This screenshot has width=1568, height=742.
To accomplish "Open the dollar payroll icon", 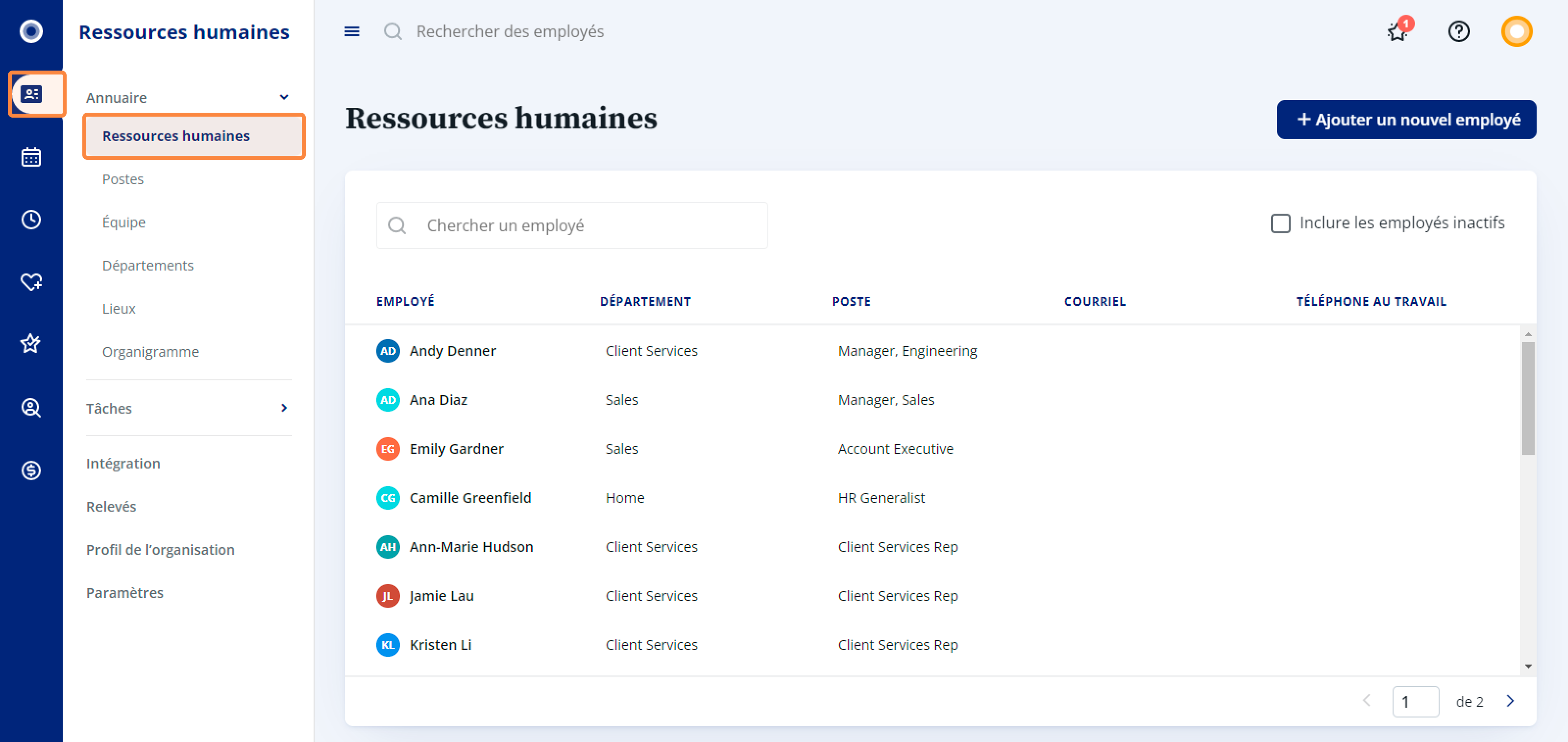I will (31, 470).
